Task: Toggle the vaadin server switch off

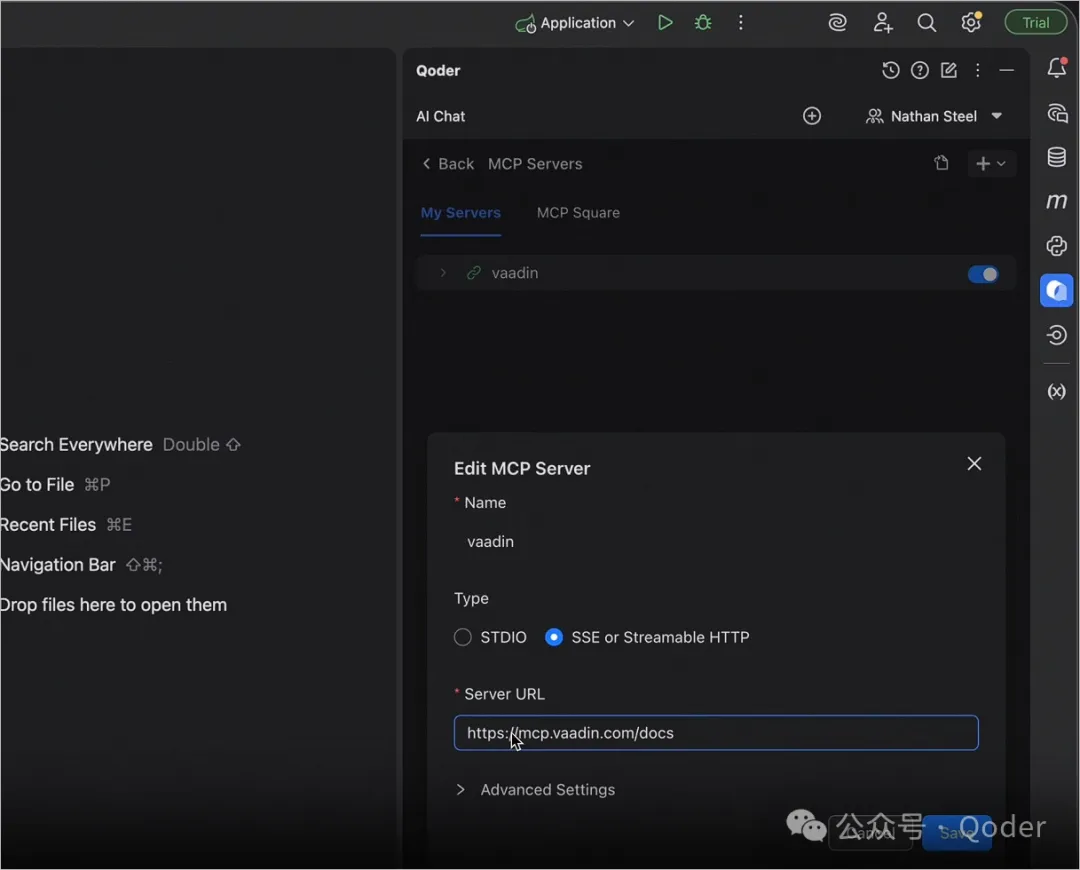Action: 983,274
